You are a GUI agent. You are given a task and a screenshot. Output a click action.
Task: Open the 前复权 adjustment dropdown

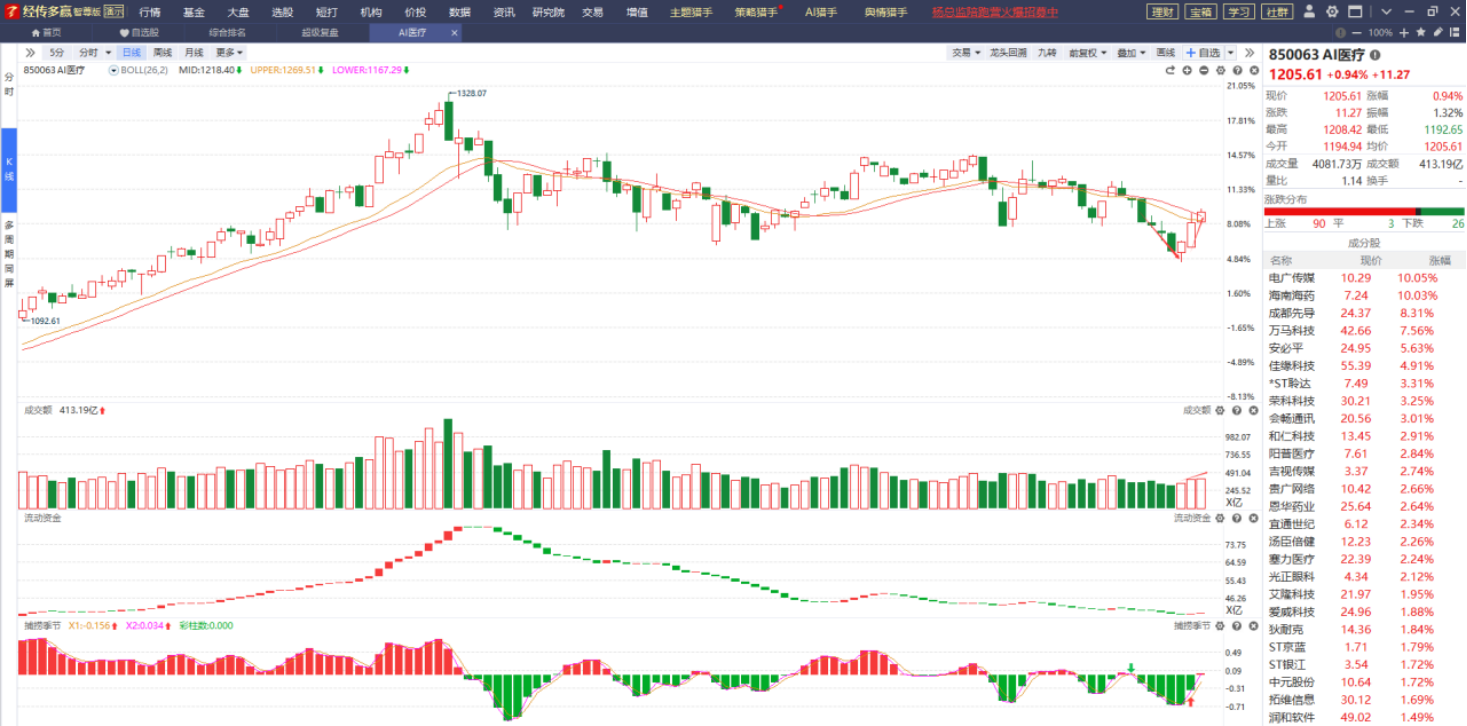(1087, 52)
